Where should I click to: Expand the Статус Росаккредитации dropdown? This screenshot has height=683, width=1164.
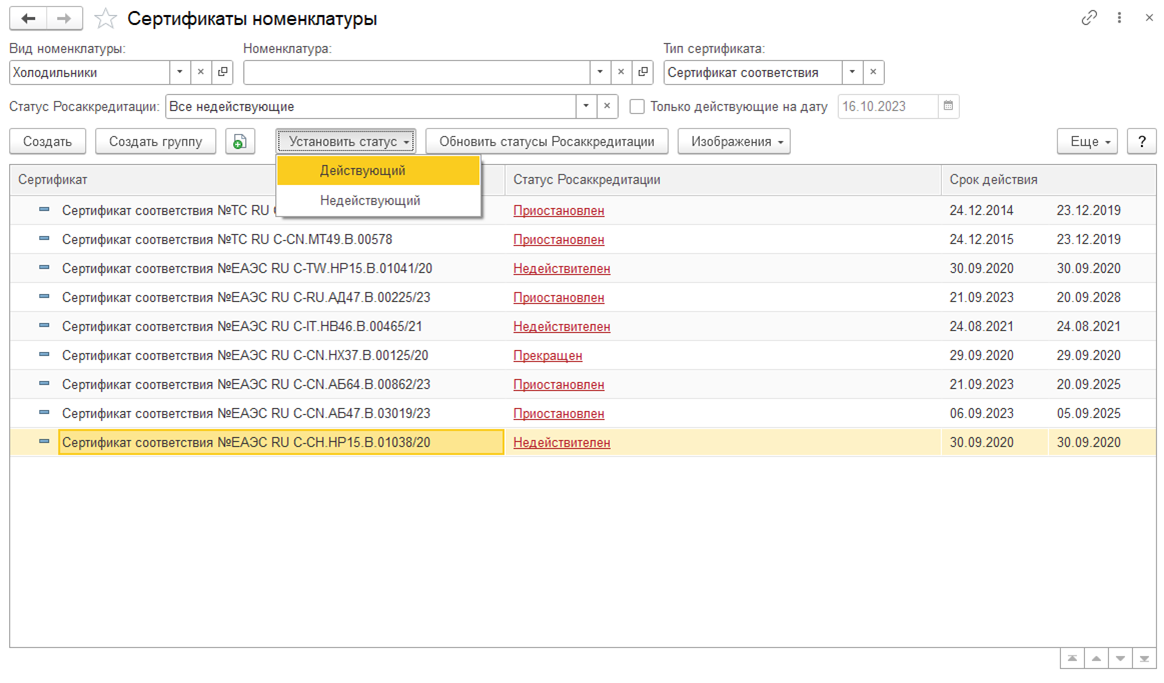pos(586,106)
